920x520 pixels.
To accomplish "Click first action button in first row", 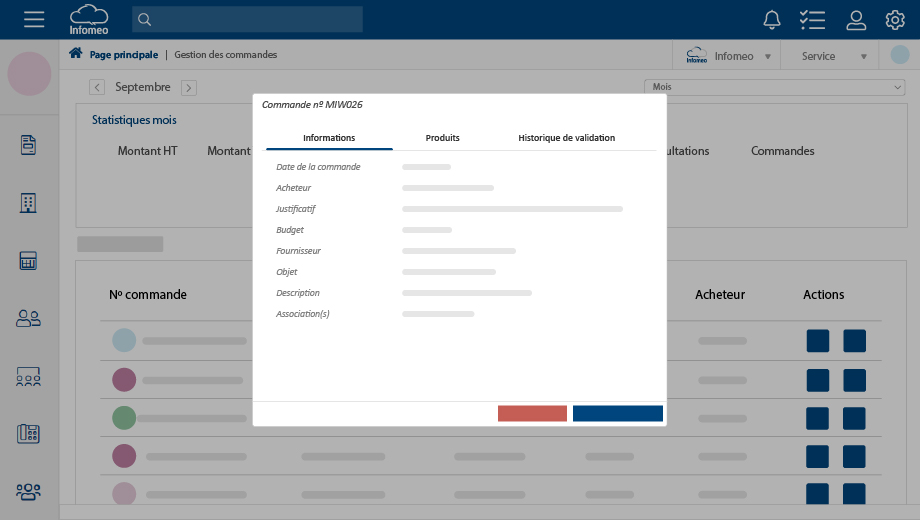I will point(818,341).
